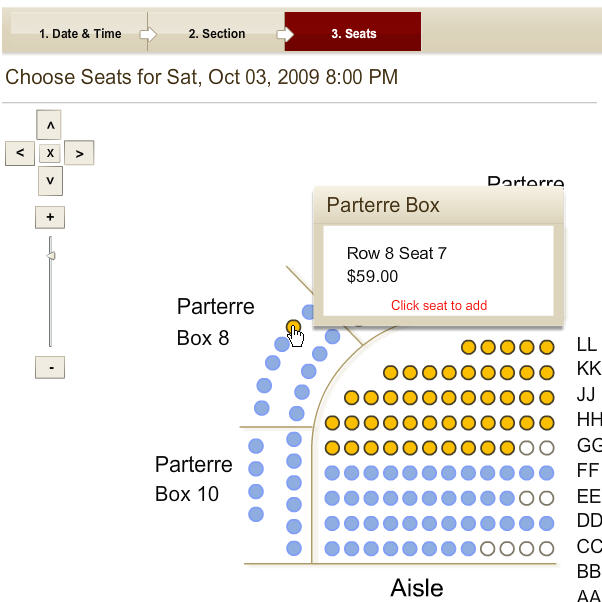Zoom in using the + button
This screenshot has width=602, height=602.
click(50, 217)
